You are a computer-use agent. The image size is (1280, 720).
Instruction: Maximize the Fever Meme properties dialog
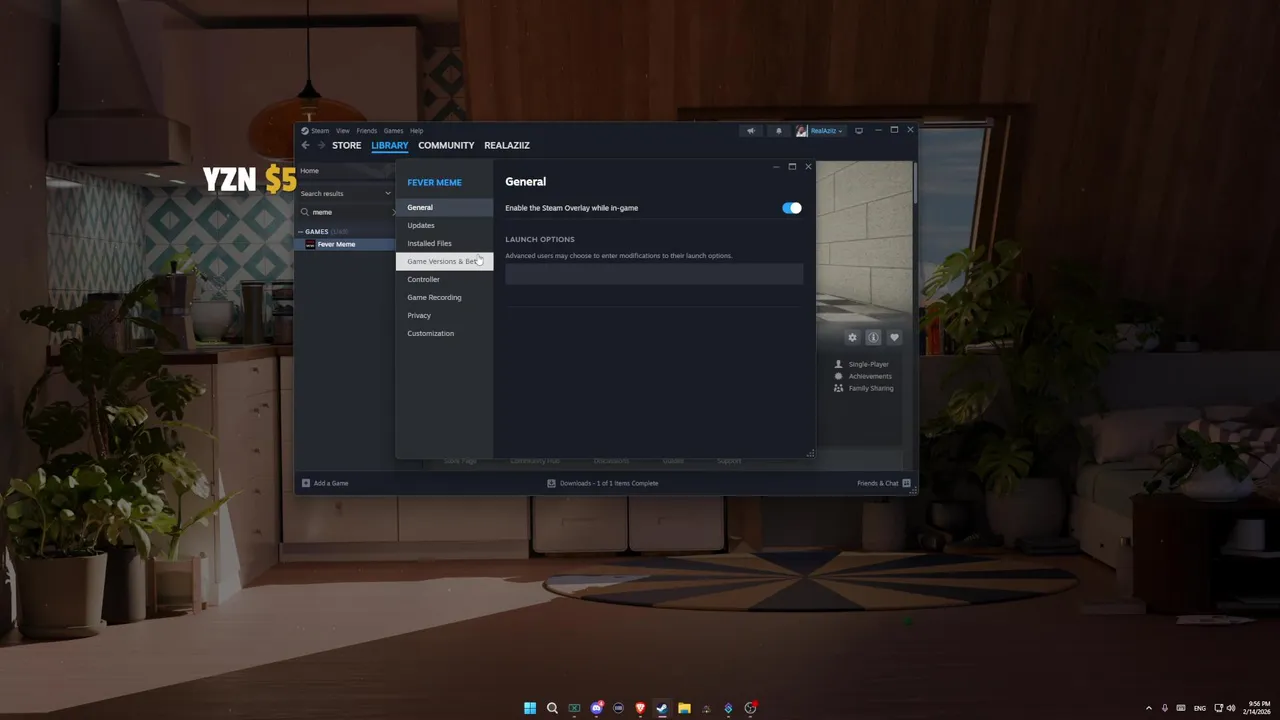[x=792, y=167]
